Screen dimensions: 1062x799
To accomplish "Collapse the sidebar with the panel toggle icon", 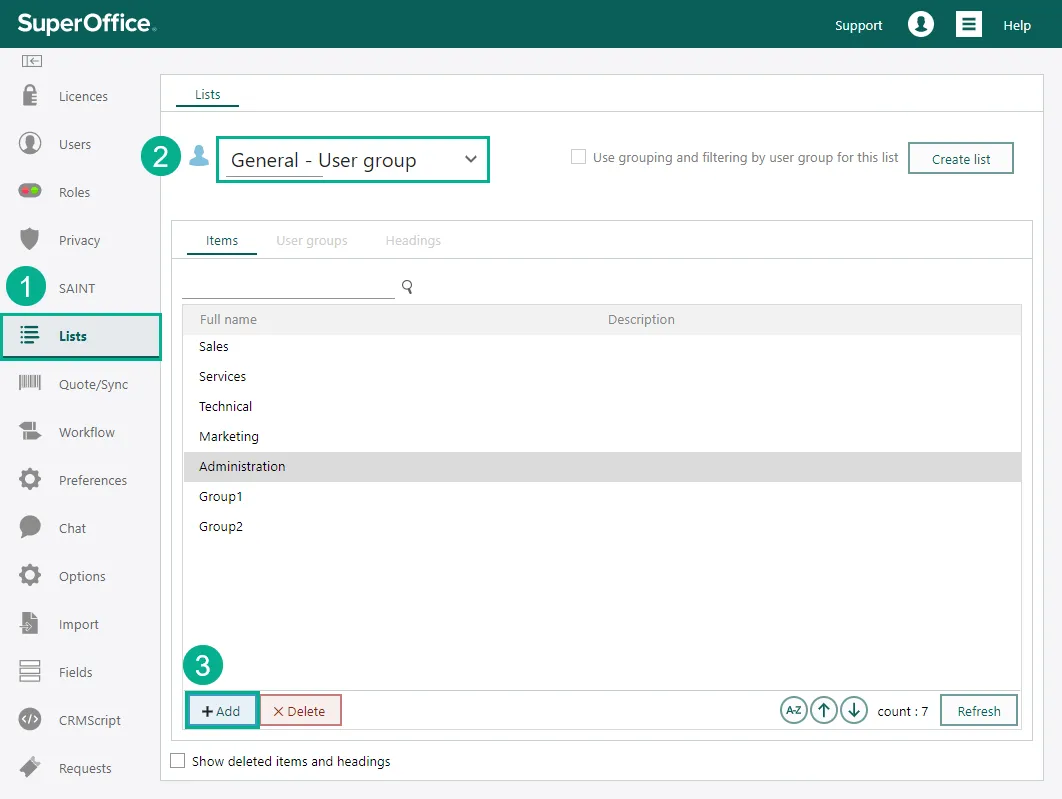I will pos(32,61).
